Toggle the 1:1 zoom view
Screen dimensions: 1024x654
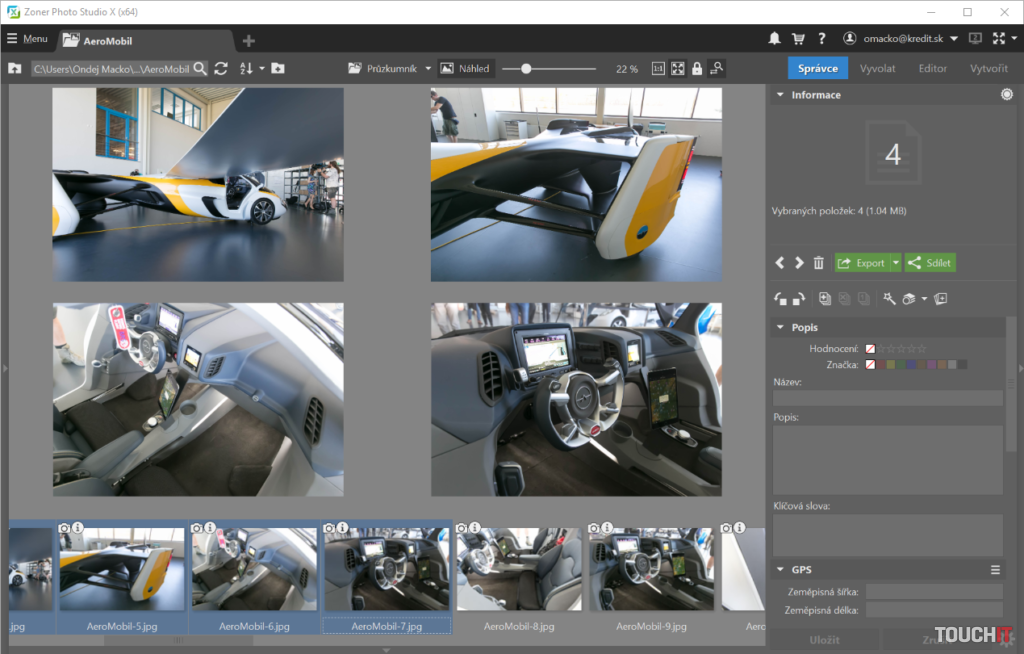(x=658, y=69)
